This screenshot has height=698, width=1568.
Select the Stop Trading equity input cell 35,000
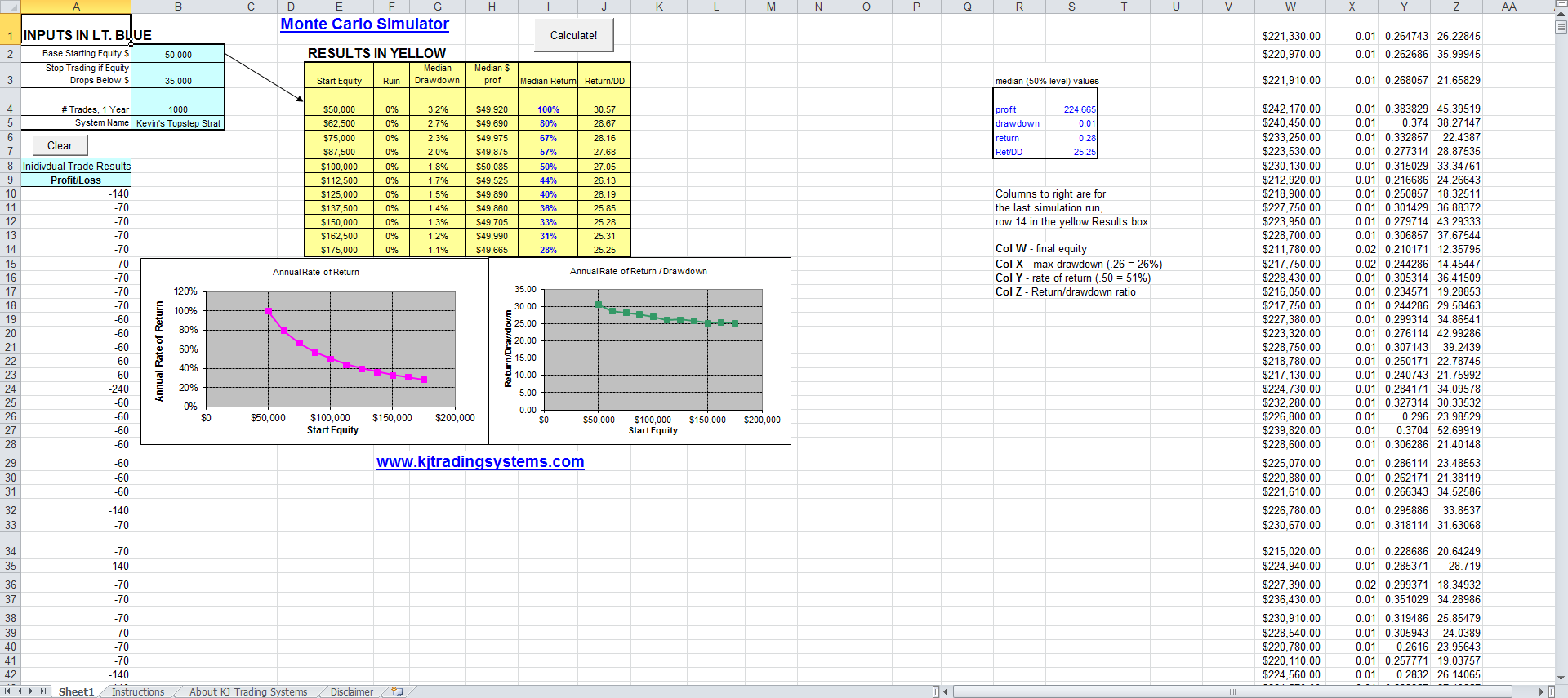178,75
